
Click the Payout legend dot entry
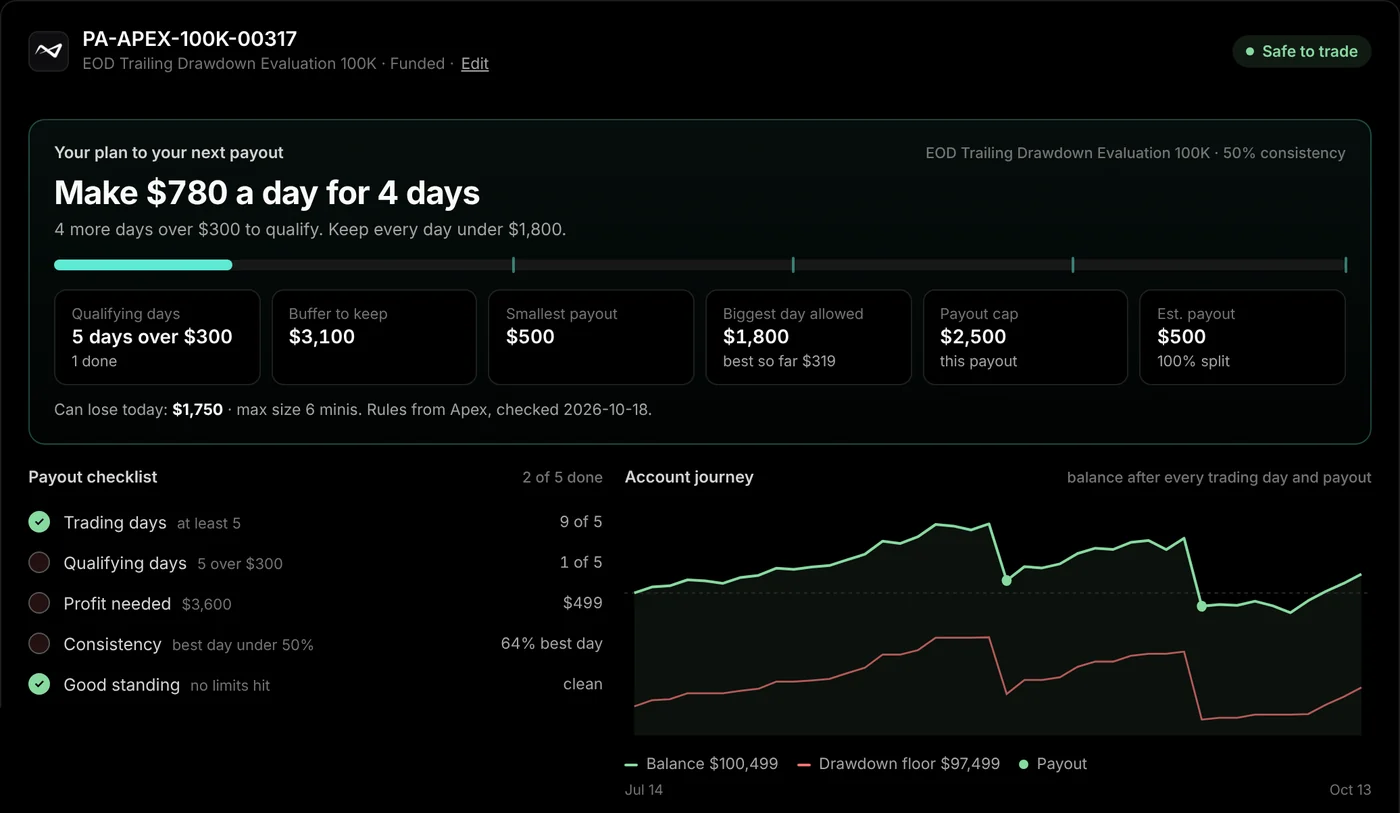pos(1053,764)
